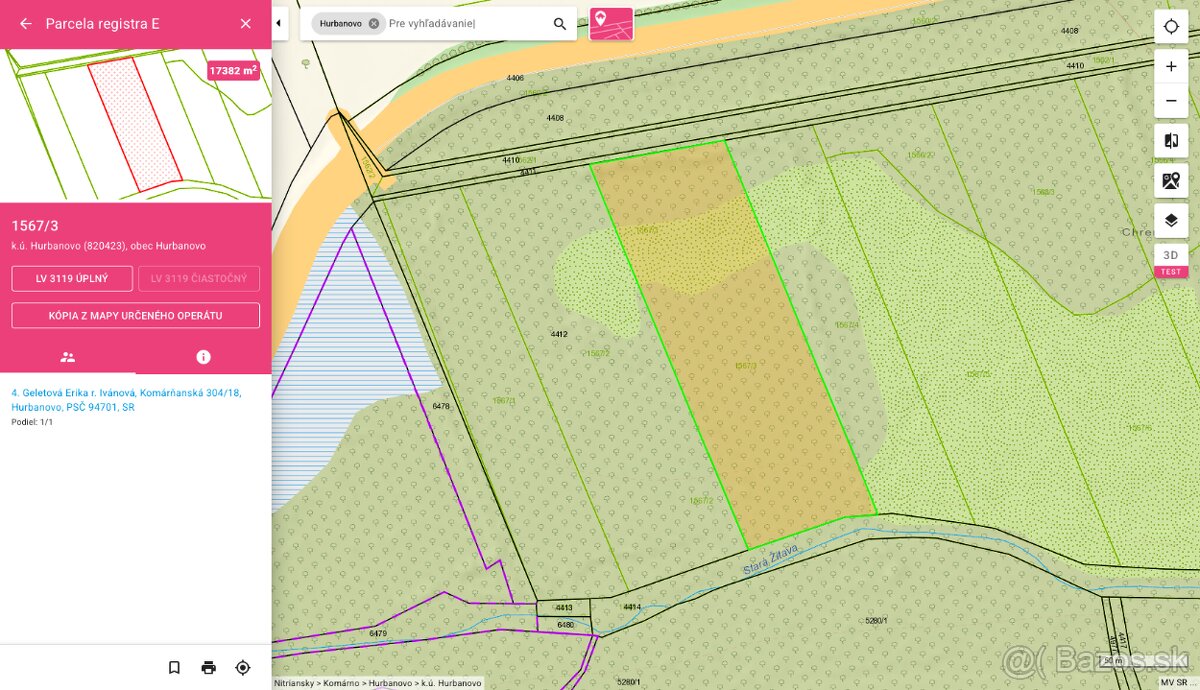This screenshot has width=1200, height=690.
Task: Open Kópia z mapy určeného operátu
Action: pyautogui.click(x=136, y=315)
